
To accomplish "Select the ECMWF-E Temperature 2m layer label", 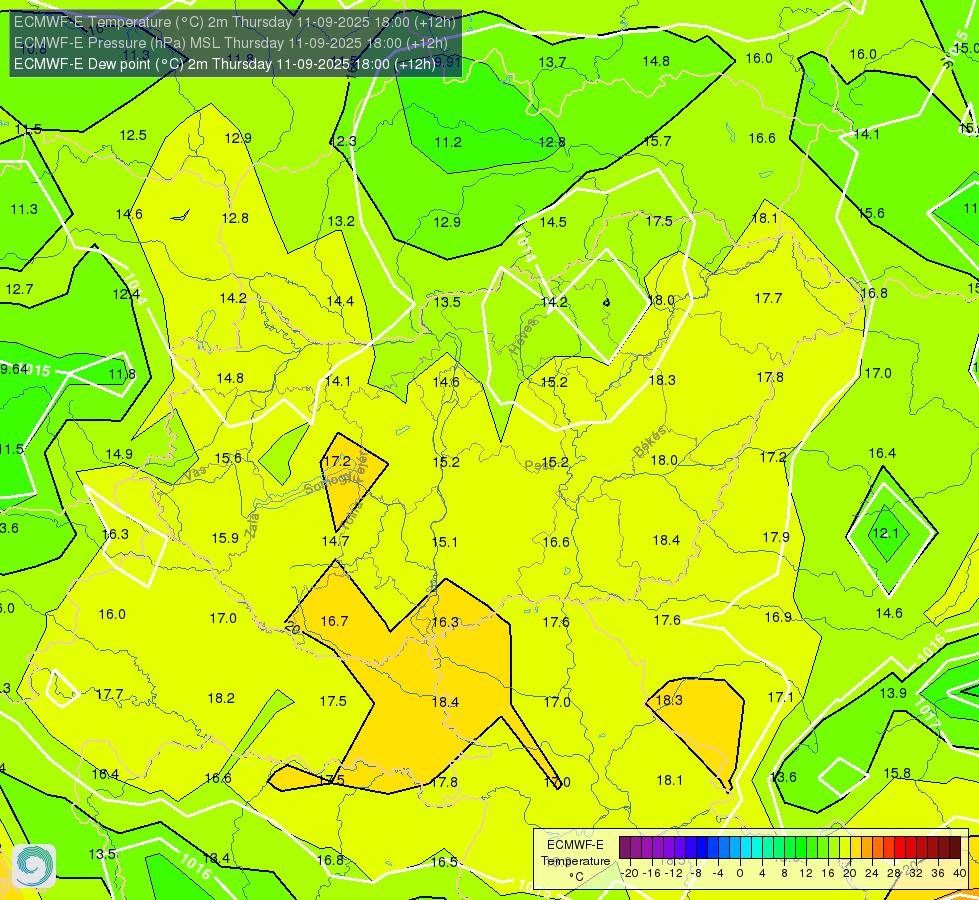I will pos(235,22).
